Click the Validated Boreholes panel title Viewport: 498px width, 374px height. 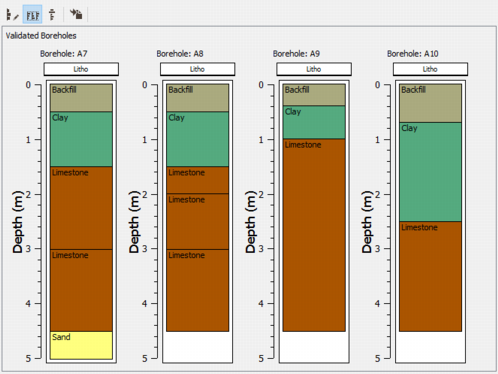41,36
